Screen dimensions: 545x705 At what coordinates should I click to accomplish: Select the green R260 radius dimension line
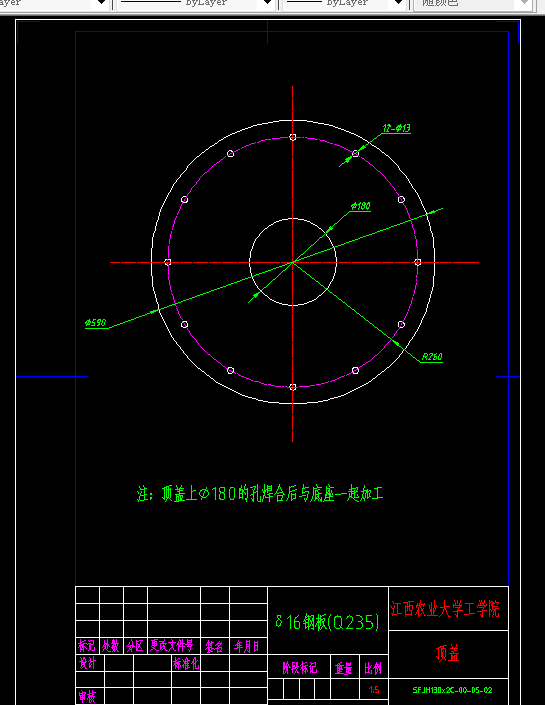pyautogui.click(x=345, y=303)
